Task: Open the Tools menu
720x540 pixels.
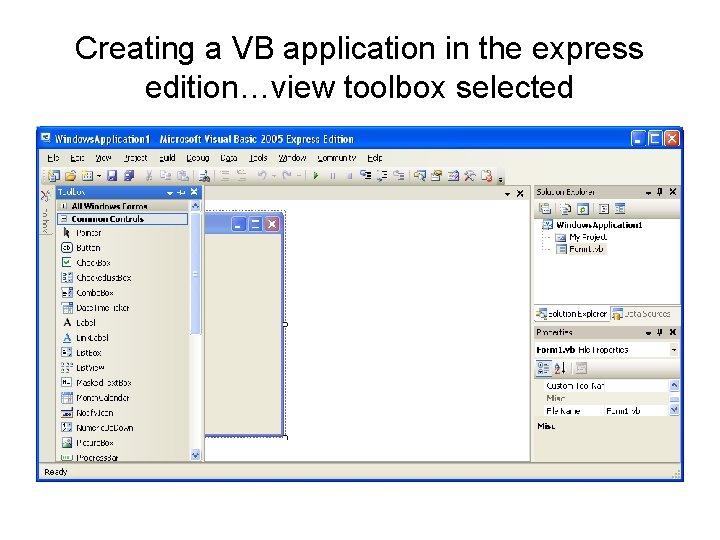Action: pyautogui.click(x=258, y=158)
